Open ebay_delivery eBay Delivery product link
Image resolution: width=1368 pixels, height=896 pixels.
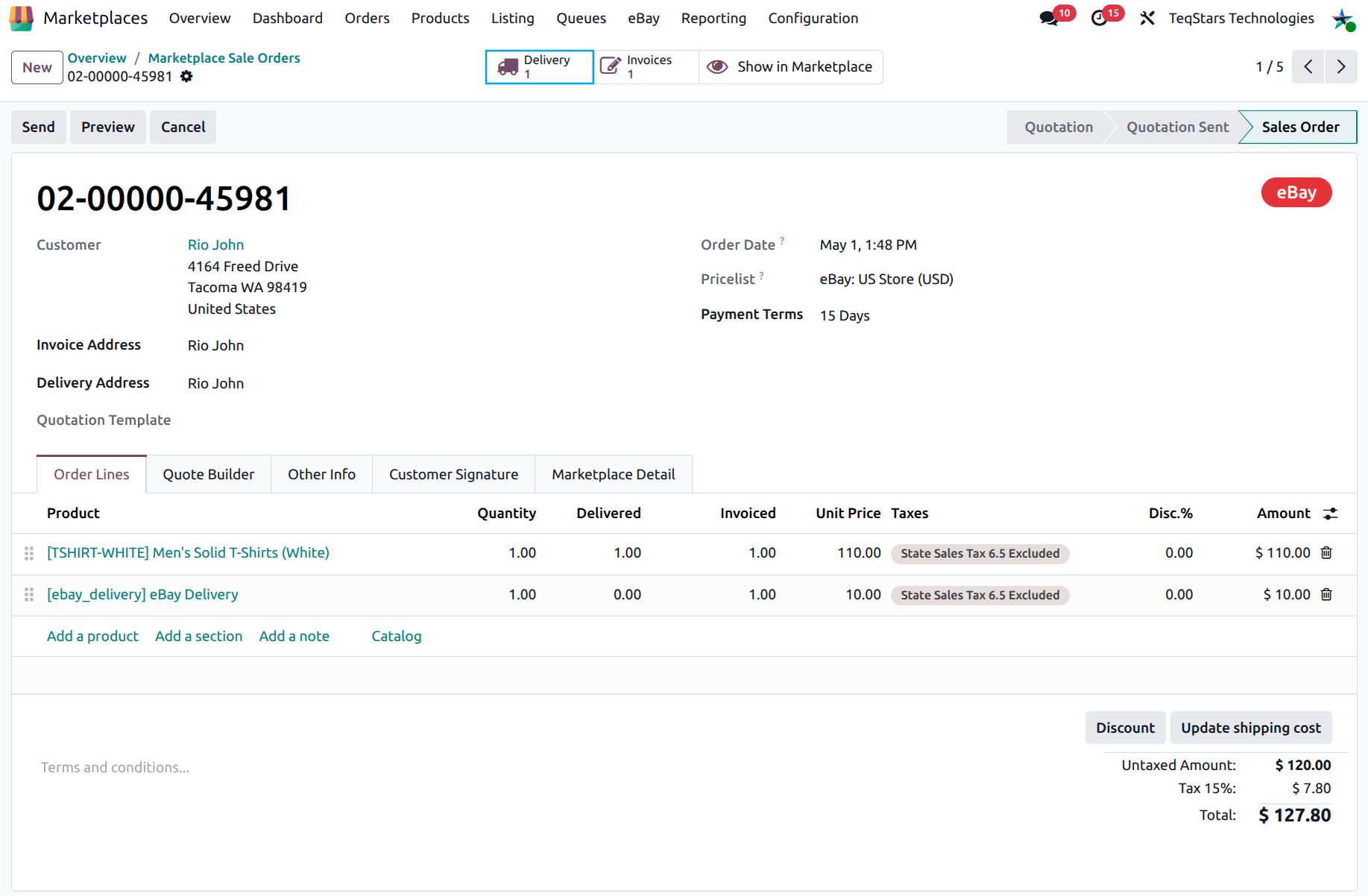pos(142,594)
